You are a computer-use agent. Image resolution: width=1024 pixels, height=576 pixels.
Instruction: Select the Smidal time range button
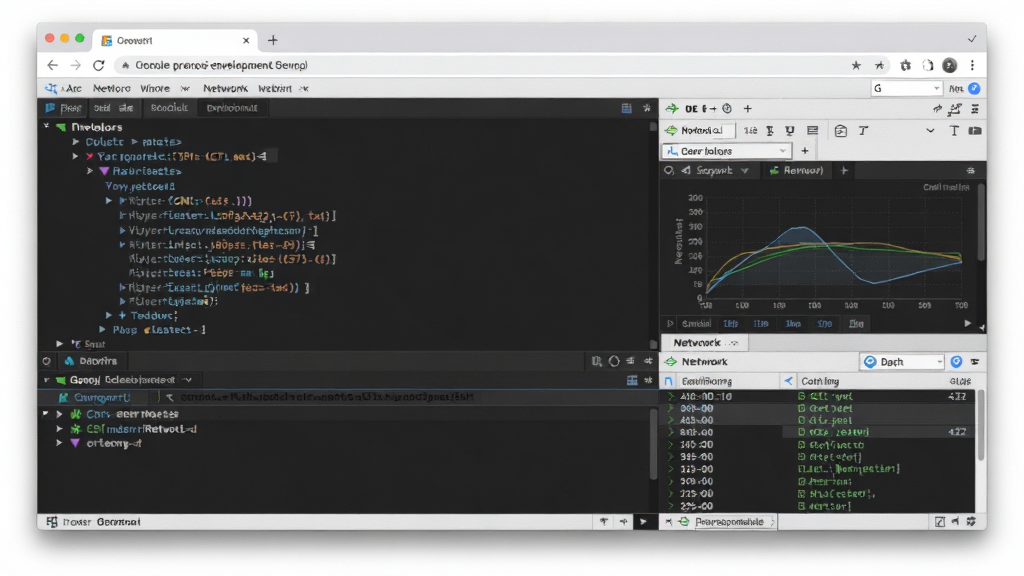(696, 324)
